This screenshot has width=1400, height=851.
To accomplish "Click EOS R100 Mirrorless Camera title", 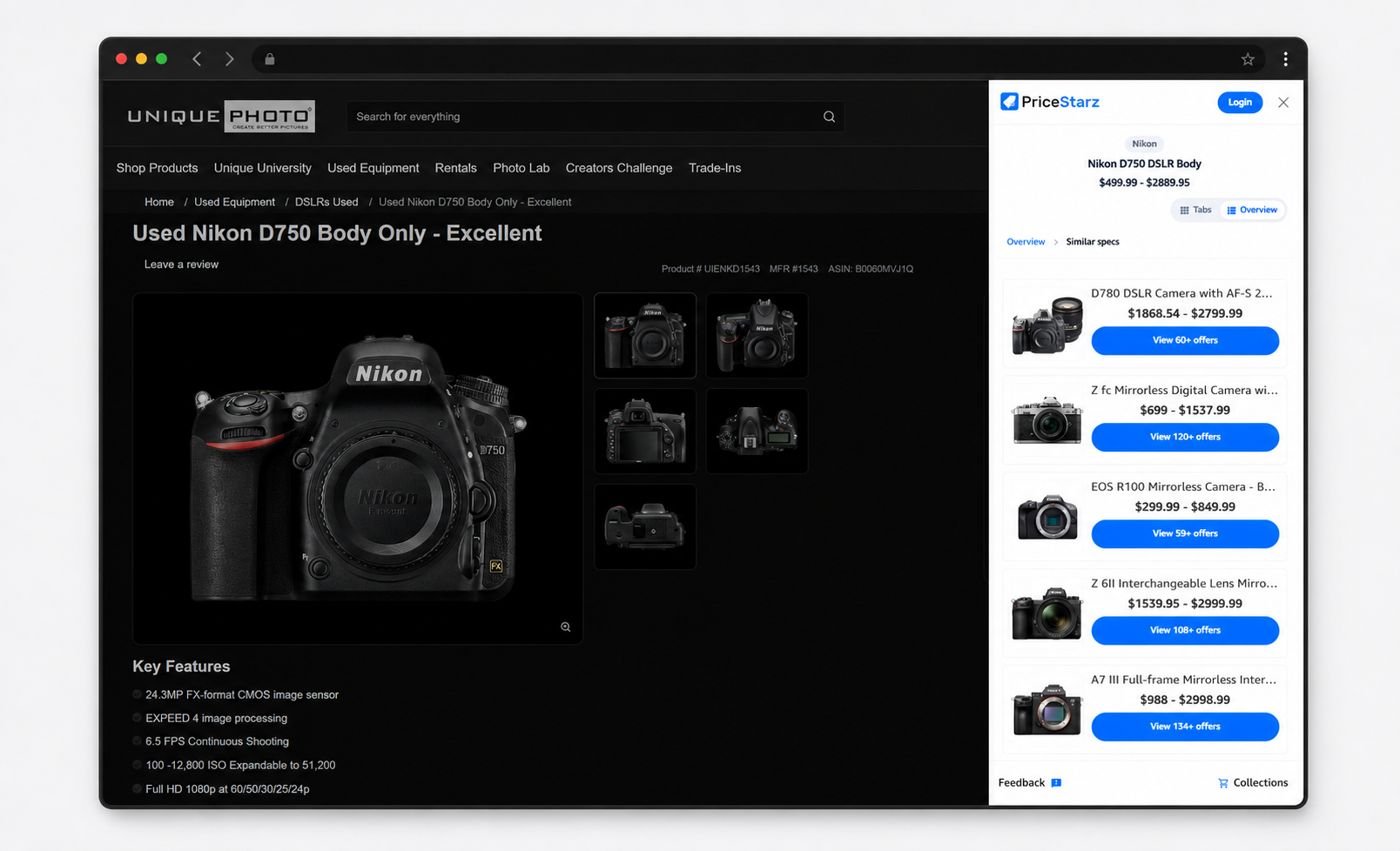I will pos(1183,486).
